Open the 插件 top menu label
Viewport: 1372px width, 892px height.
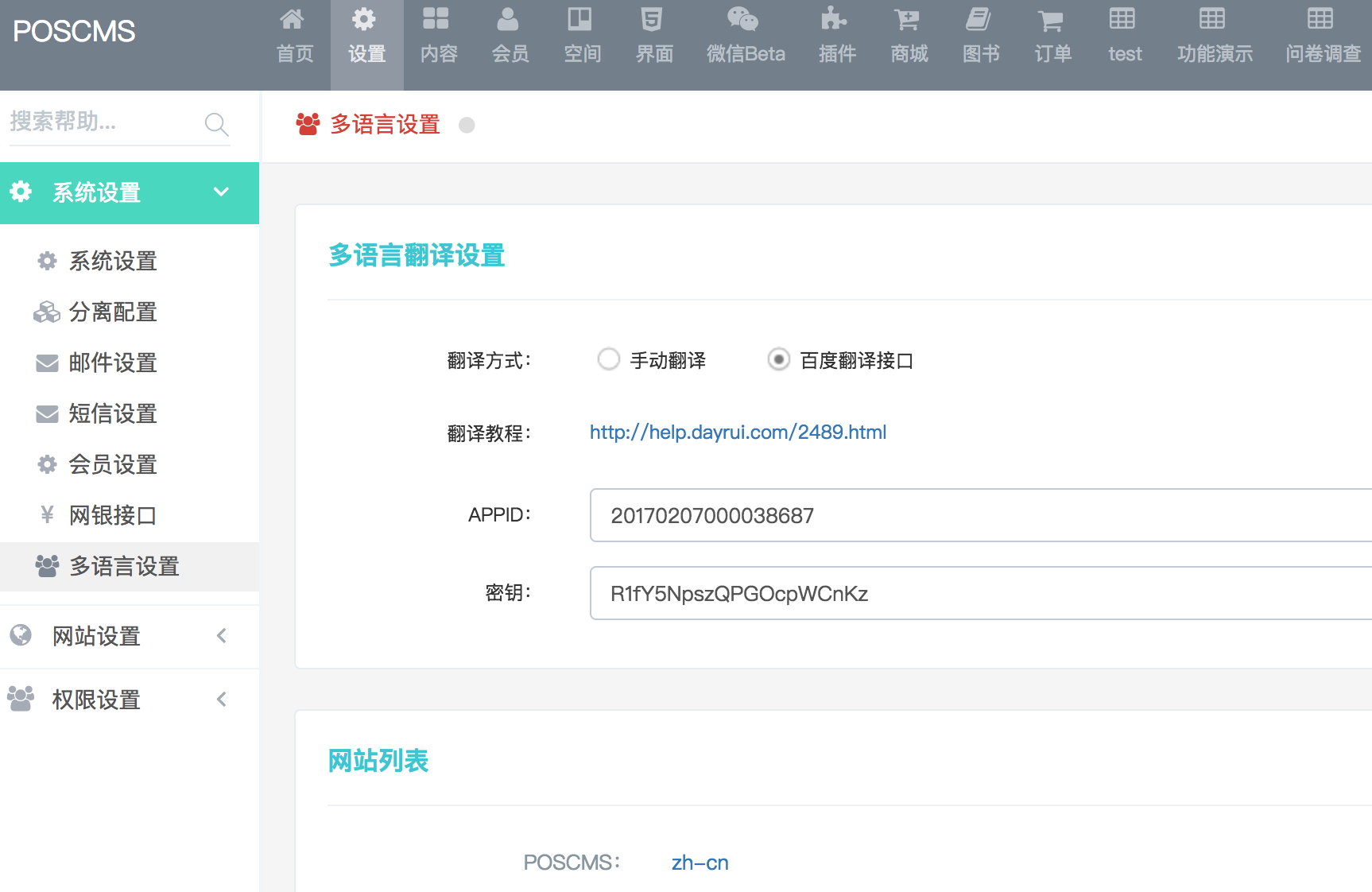tap(837, 53)
